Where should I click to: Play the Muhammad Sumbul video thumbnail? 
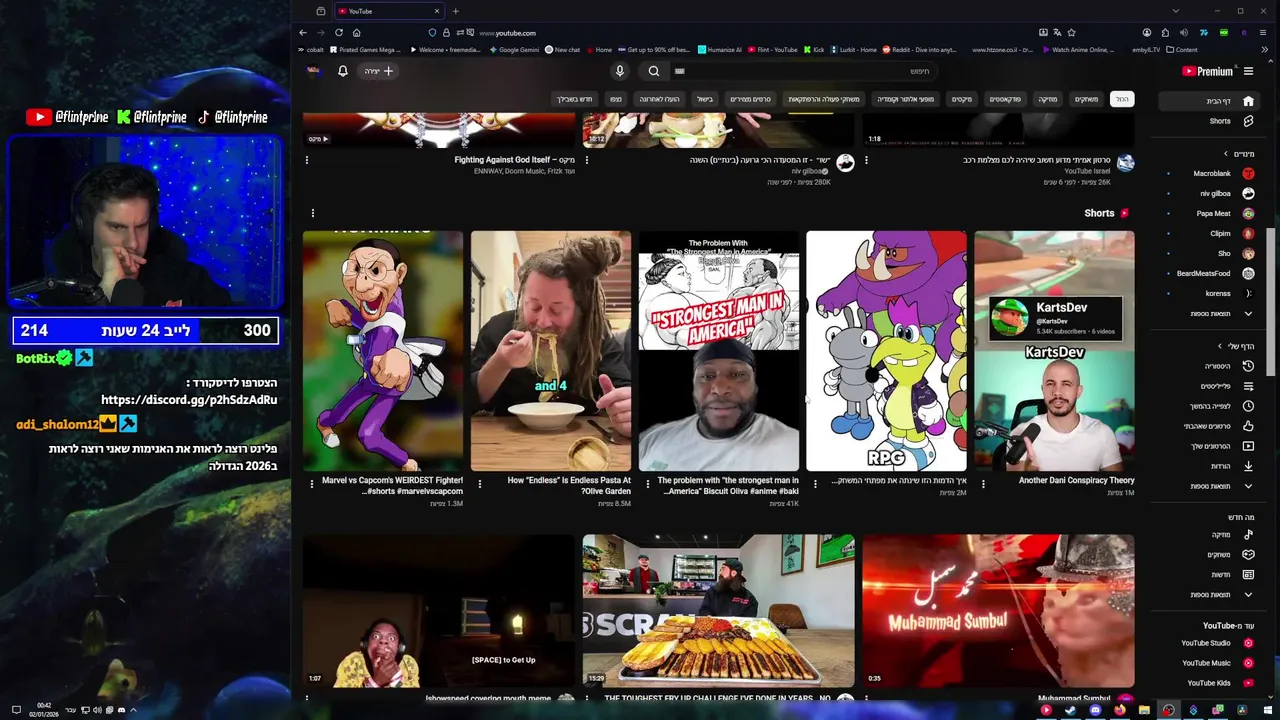click(998, 611)
